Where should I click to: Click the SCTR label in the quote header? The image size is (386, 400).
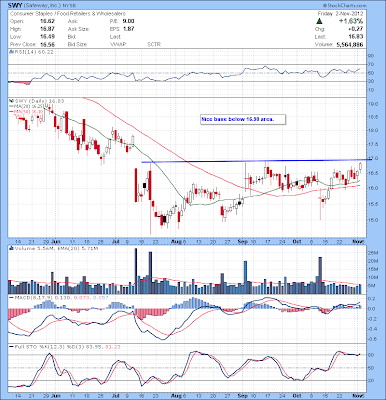(x=154, y=44)
